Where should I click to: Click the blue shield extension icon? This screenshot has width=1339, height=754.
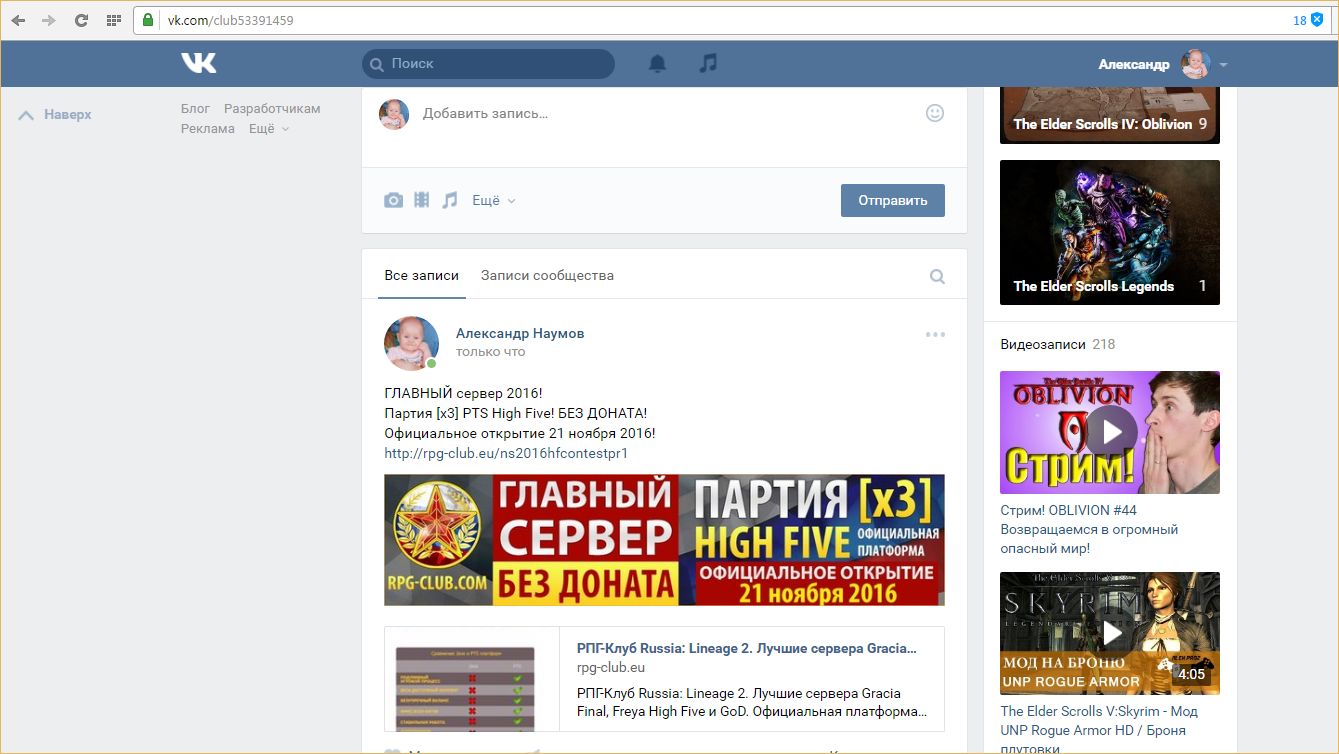click(x=1318, y=20)
